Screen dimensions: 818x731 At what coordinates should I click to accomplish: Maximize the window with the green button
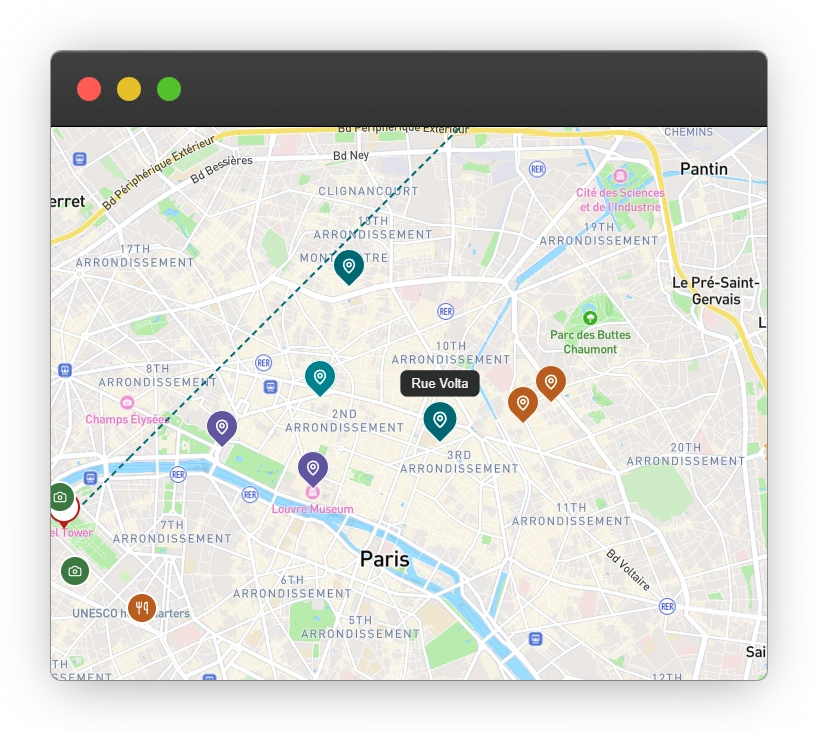tap(169, 89)
